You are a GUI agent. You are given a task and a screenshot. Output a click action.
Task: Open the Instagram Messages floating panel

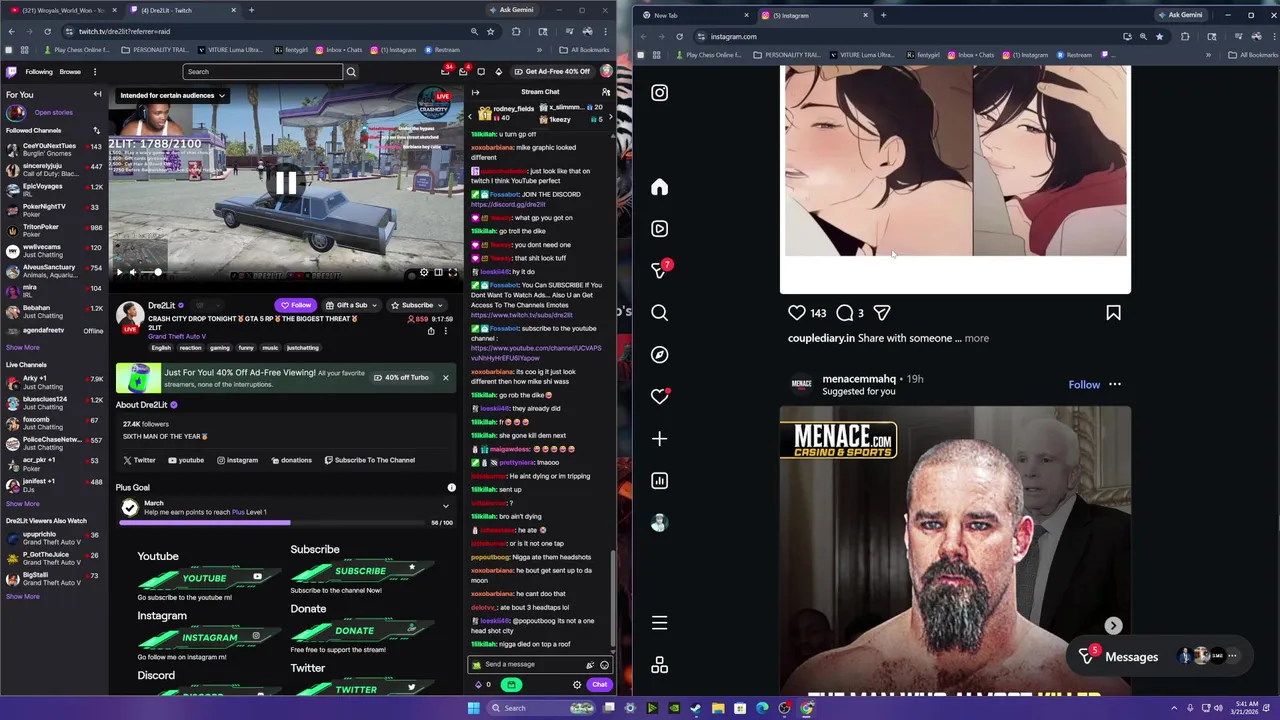1160,656
